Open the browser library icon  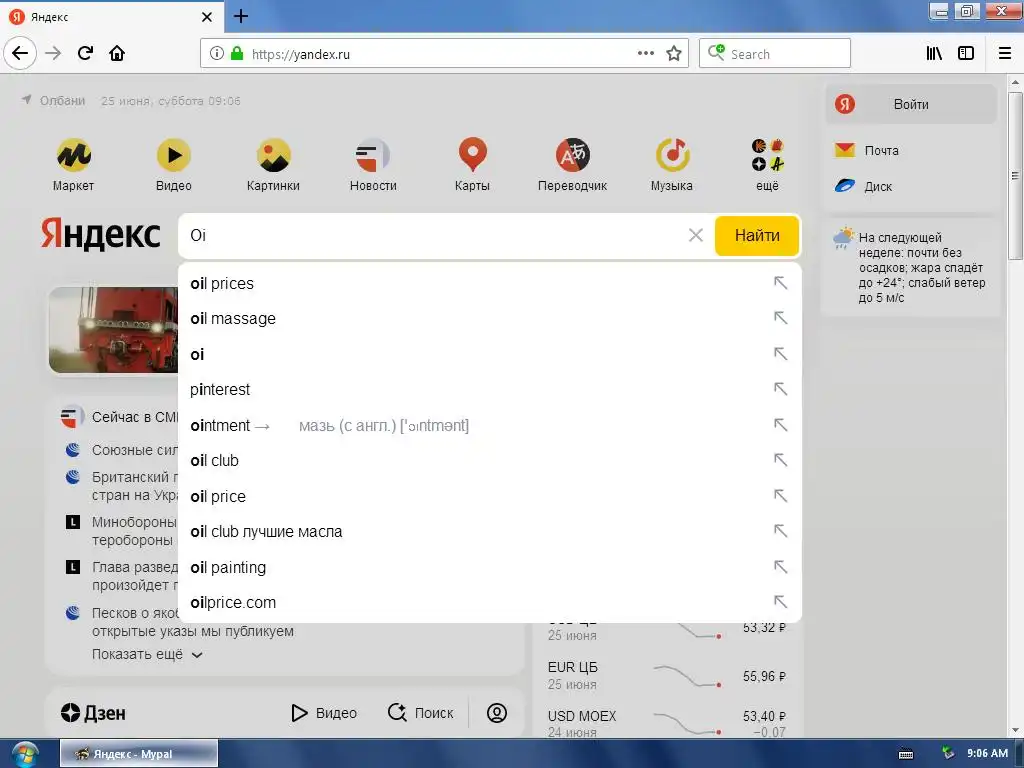[x=934, y=53]
